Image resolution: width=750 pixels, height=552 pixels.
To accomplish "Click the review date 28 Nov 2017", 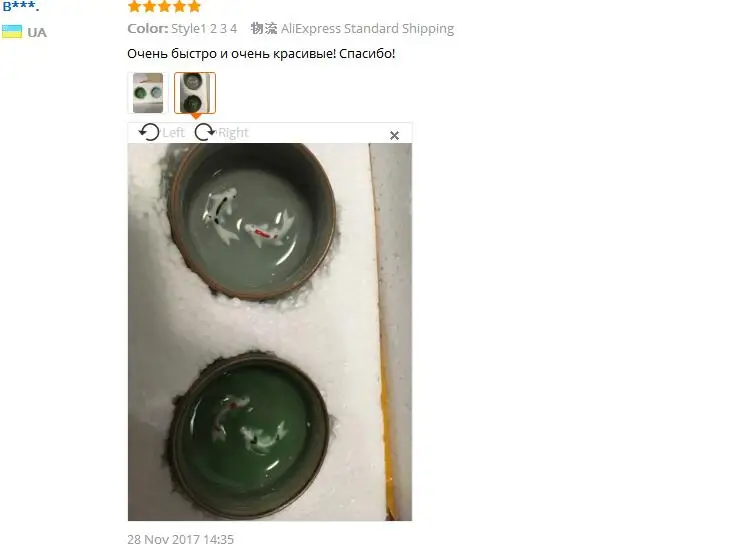I will [x=180, y=540].
